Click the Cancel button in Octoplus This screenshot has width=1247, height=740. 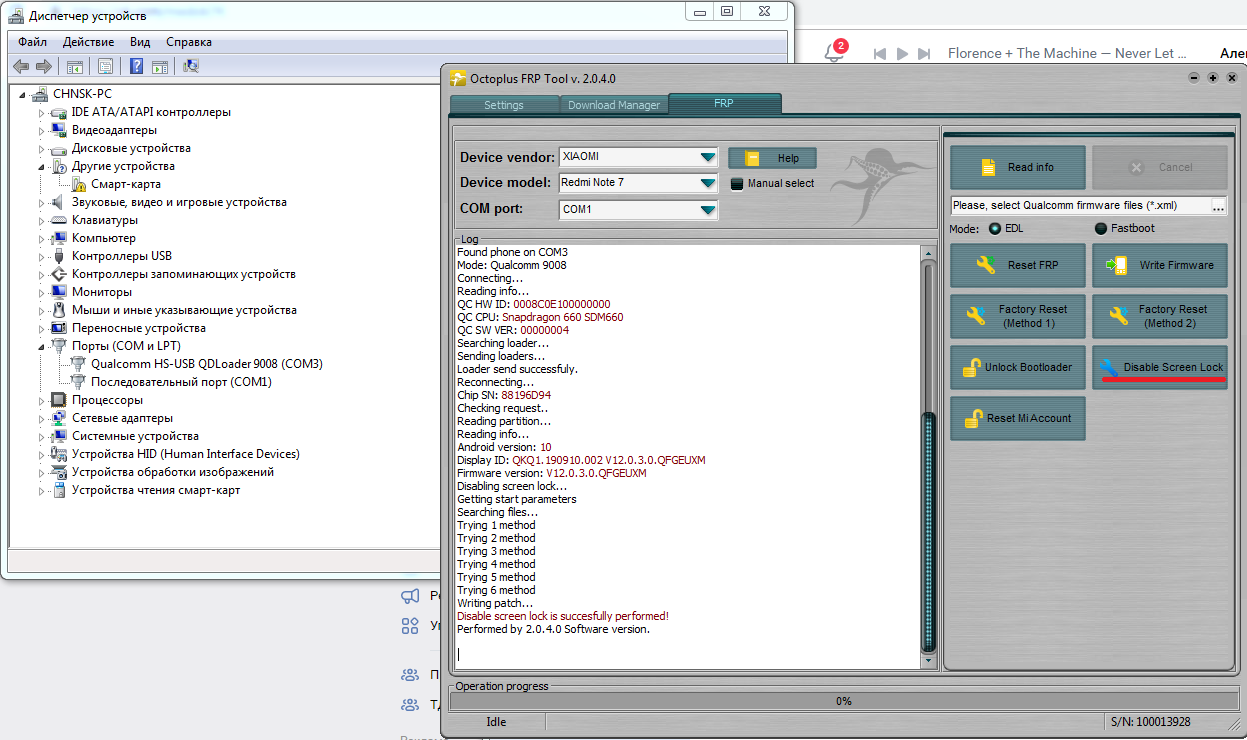tap(1160, 167)
